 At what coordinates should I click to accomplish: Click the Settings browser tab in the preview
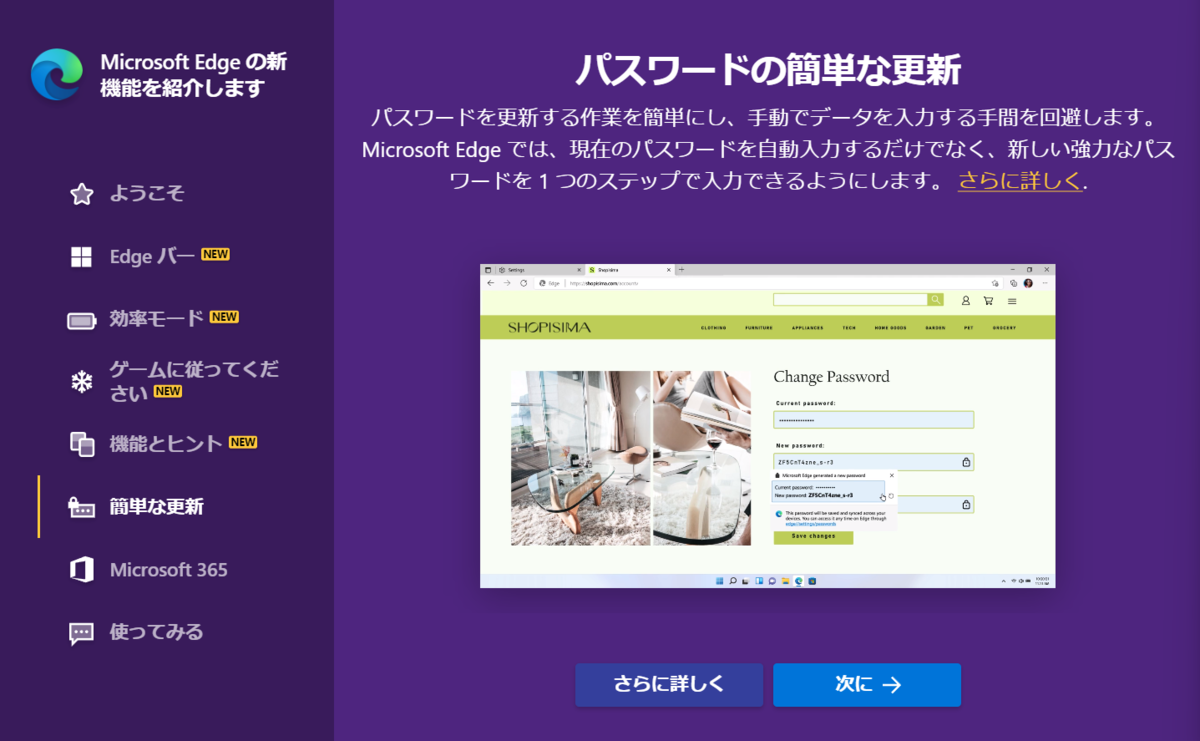538,270
